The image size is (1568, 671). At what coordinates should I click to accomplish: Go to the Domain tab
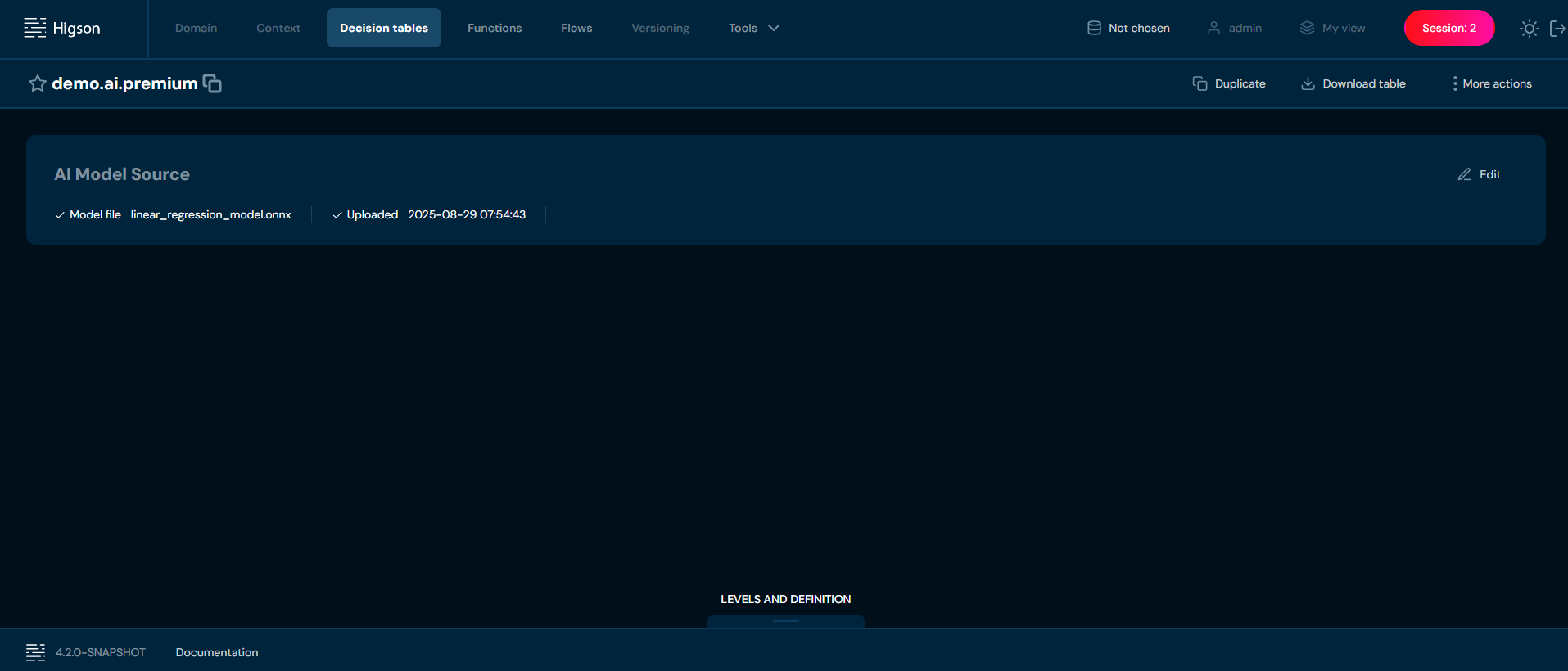(x=196, y=28)
